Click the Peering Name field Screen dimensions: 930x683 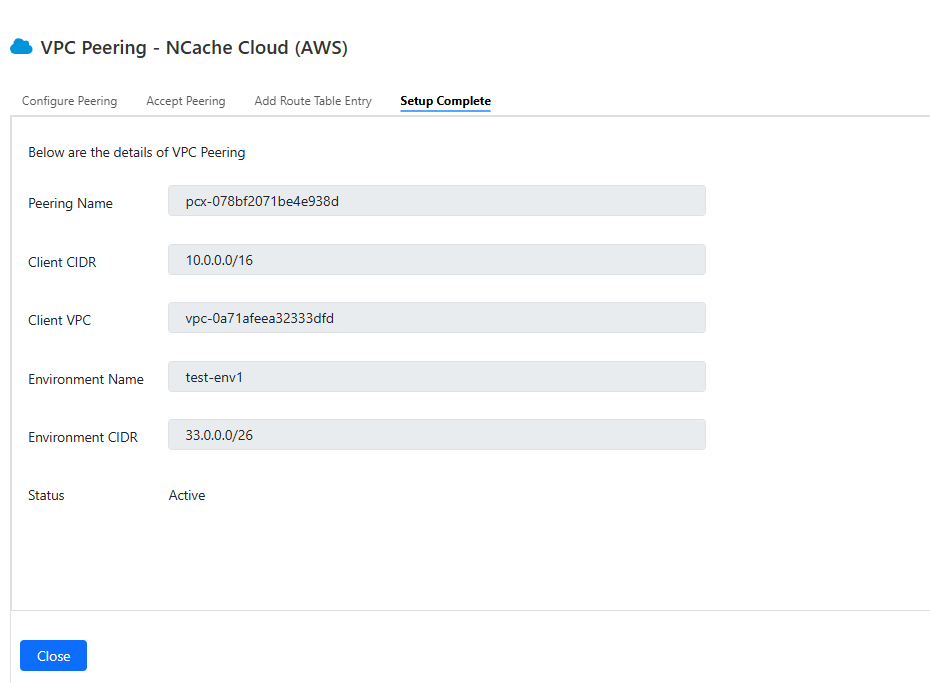pos(437,200)
